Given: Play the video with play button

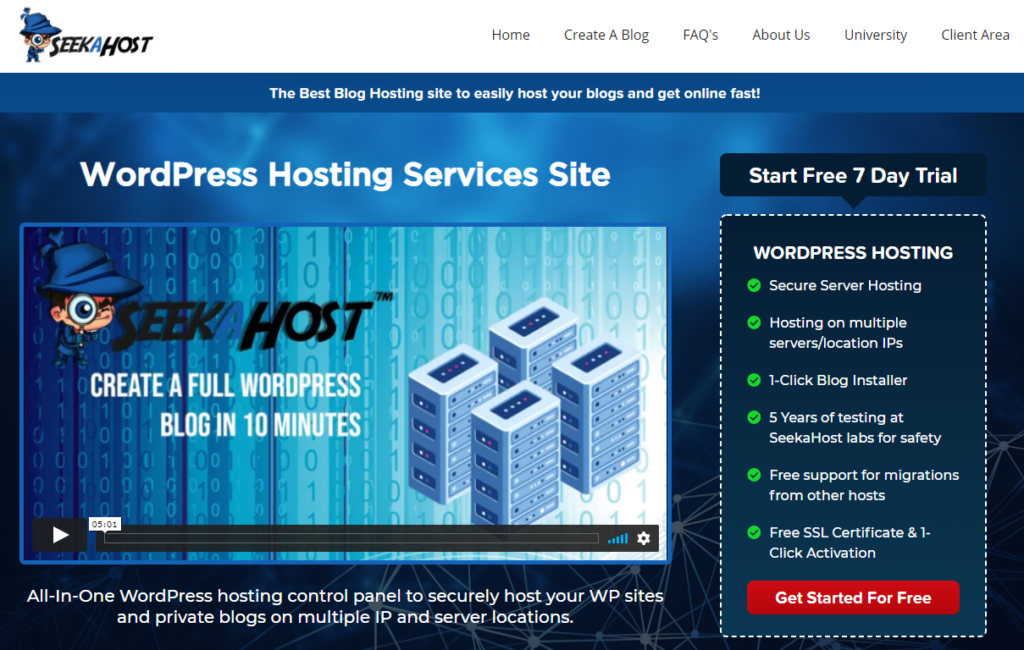Looking at the screenshot, I should click(x=60, y=536).
